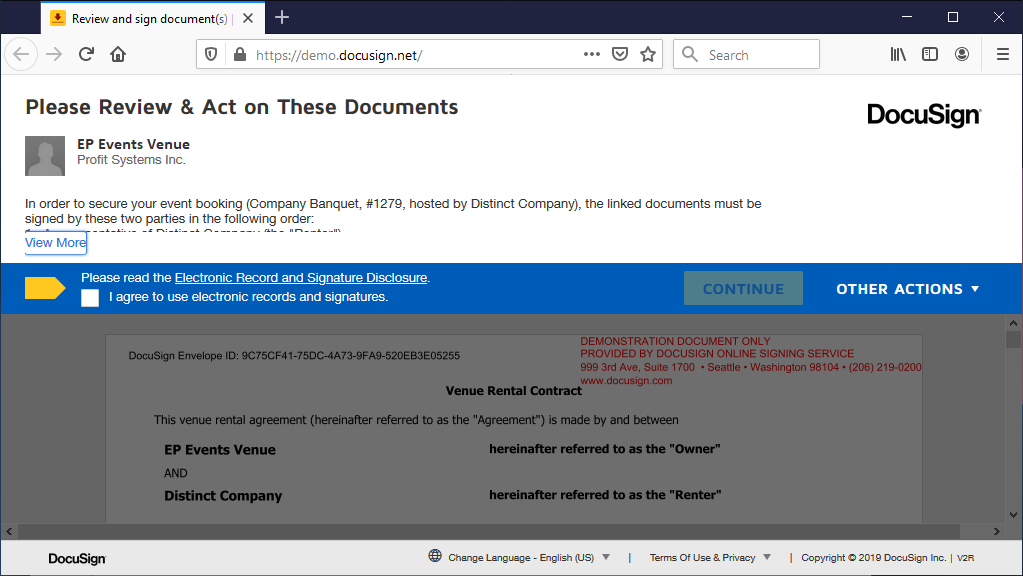Open OTHER ACTIONS dropdown
1023x576 pixels.
908,289
